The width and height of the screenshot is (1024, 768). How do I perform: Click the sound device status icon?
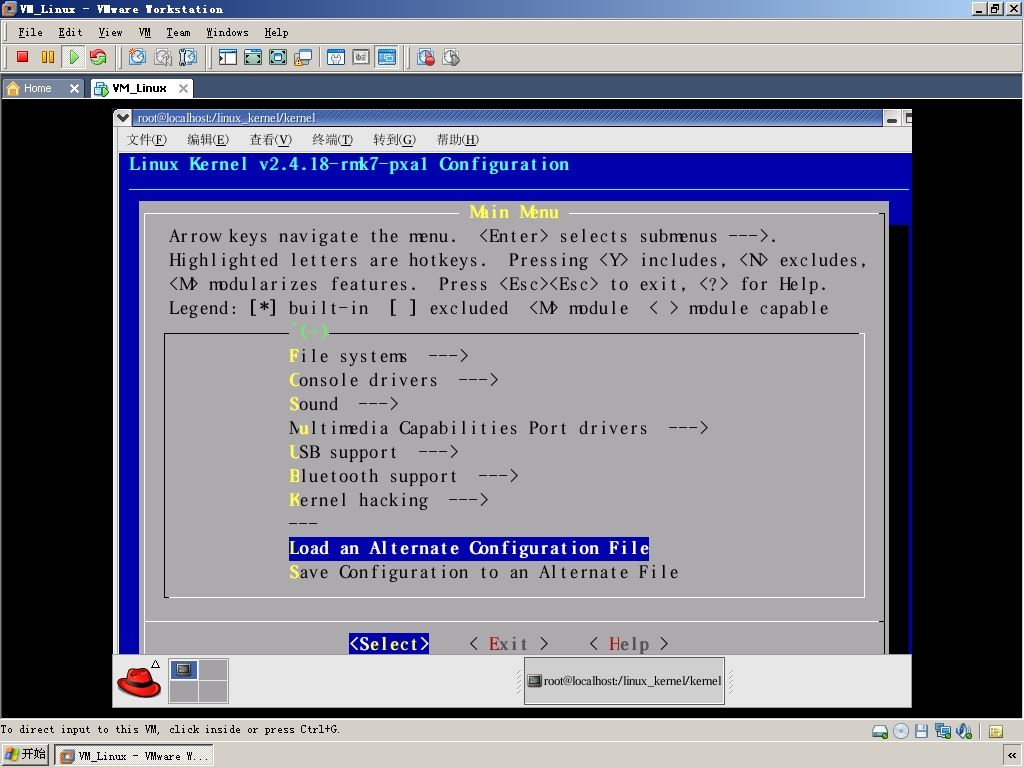pyautogui.click(x=964, y=731)
